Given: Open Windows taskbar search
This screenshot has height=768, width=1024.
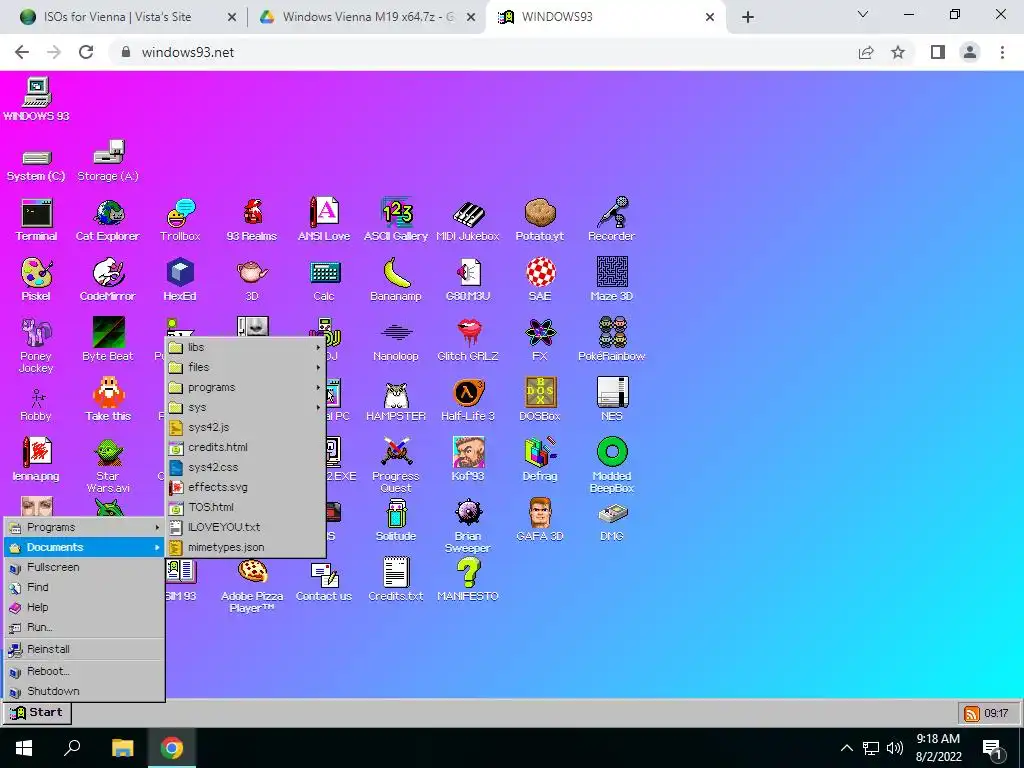Looking at the screenshot, I should tap(72, 748).
